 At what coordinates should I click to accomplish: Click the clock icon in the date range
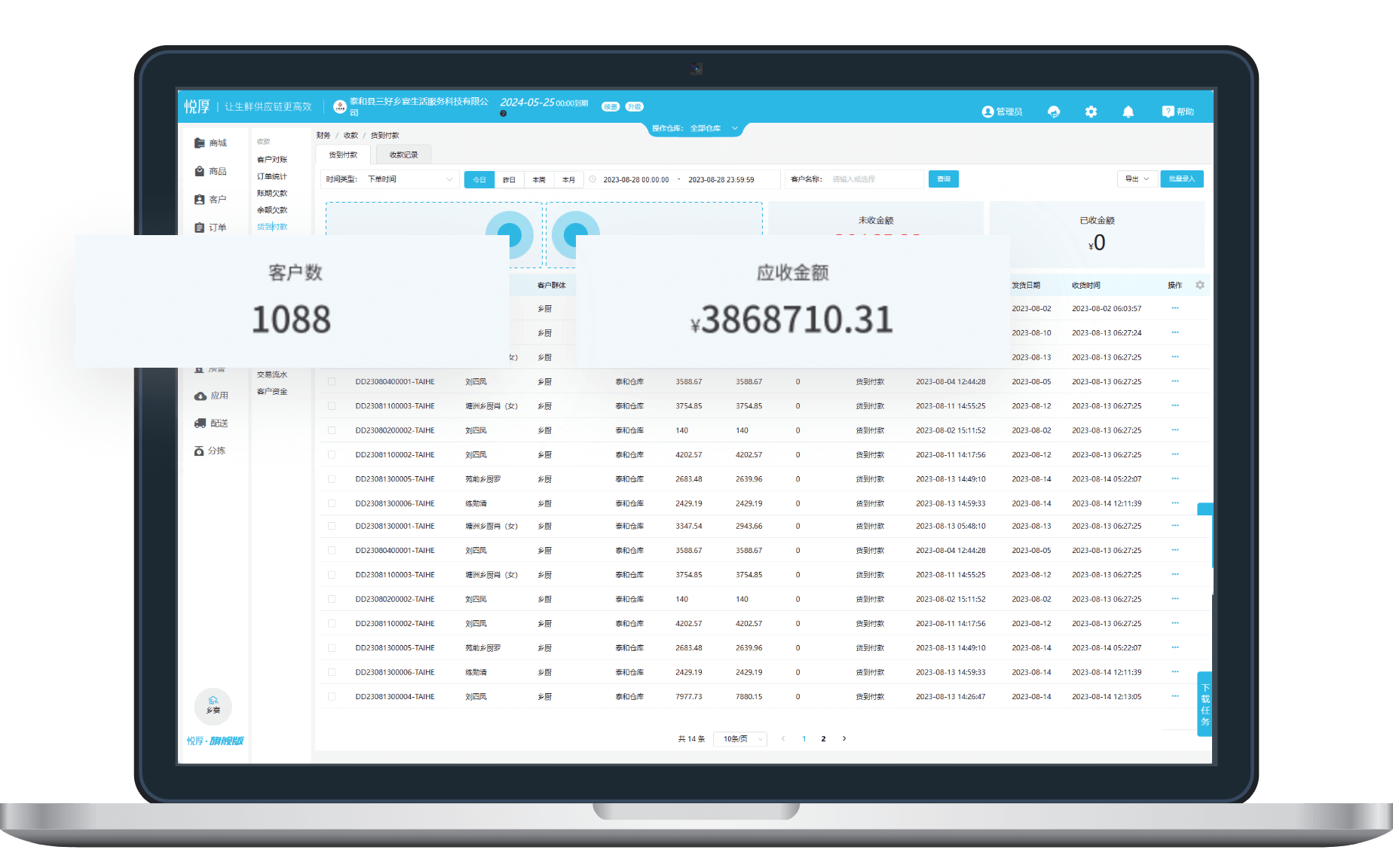click(592, 179)
